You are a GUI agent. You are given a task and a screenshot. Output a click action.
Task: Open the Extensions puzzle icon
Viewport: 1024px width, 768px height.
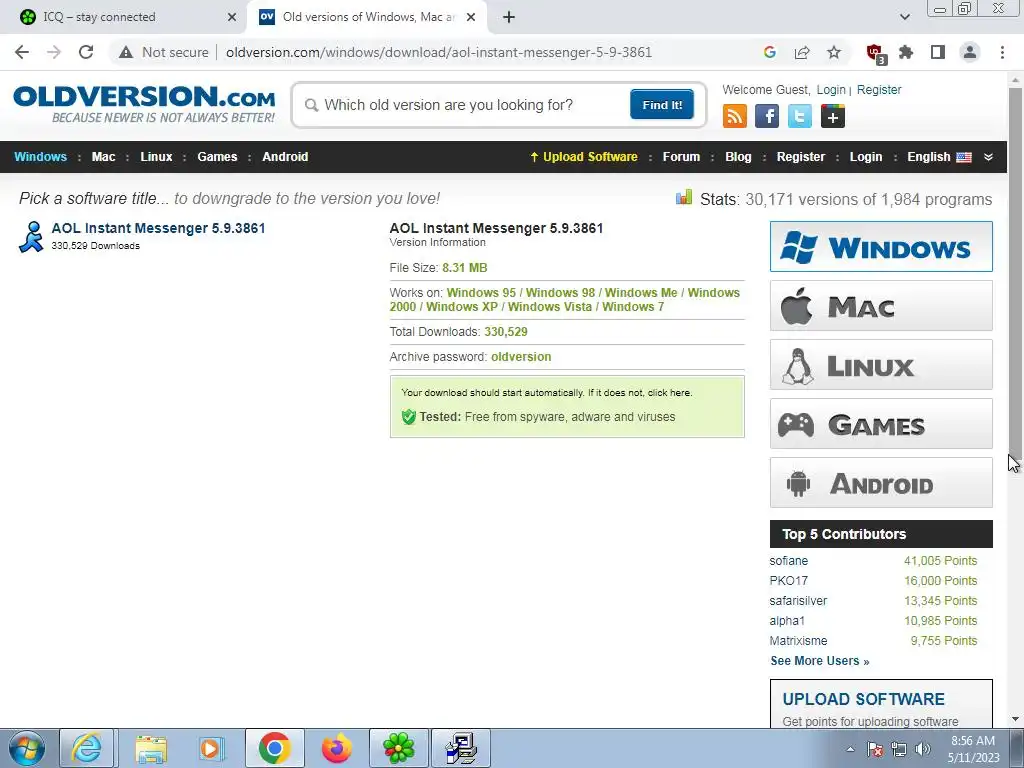coord(906,52)
